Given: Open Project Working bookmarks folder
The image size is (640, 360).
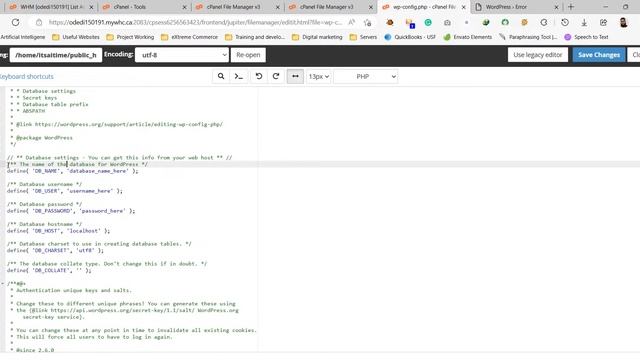Looking at the screenshot, I should tap(130, 37).
